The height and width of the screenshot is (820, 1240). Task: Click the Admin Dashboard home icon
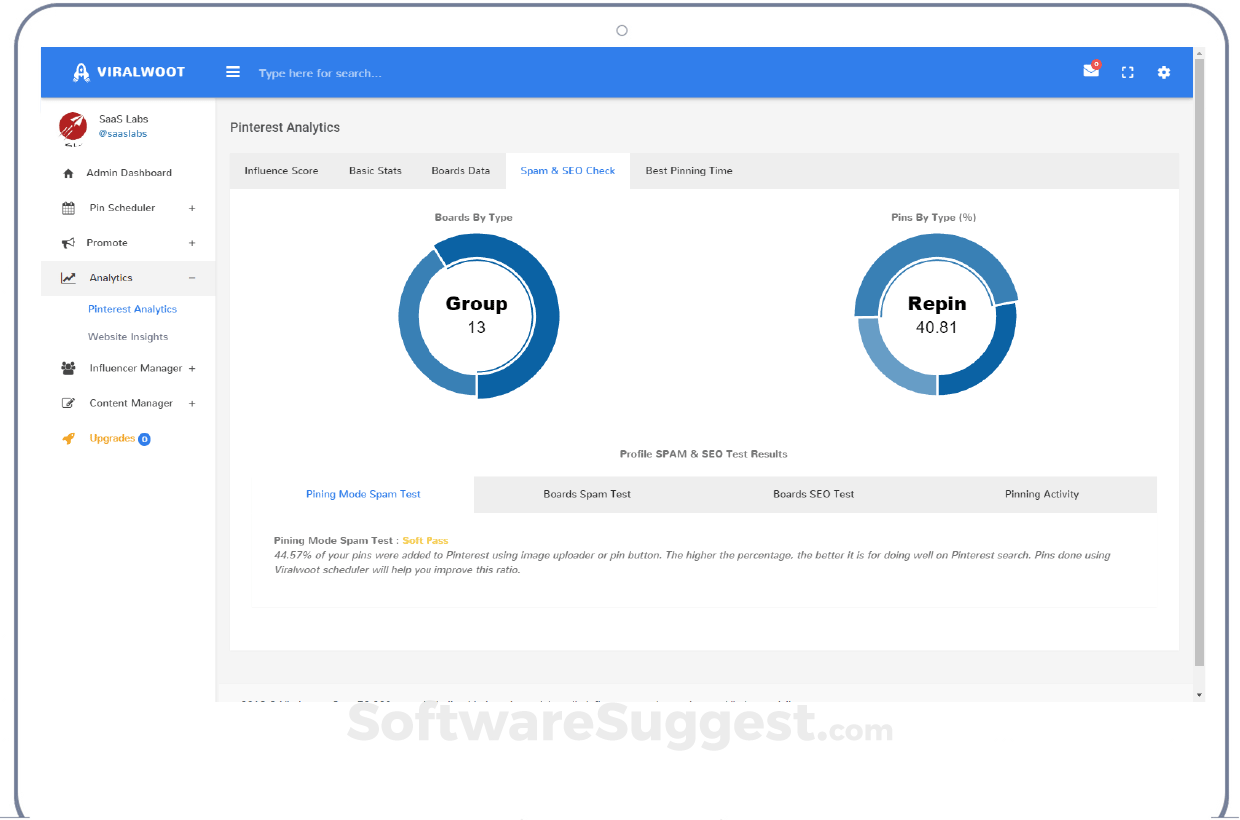pos(68,173)
